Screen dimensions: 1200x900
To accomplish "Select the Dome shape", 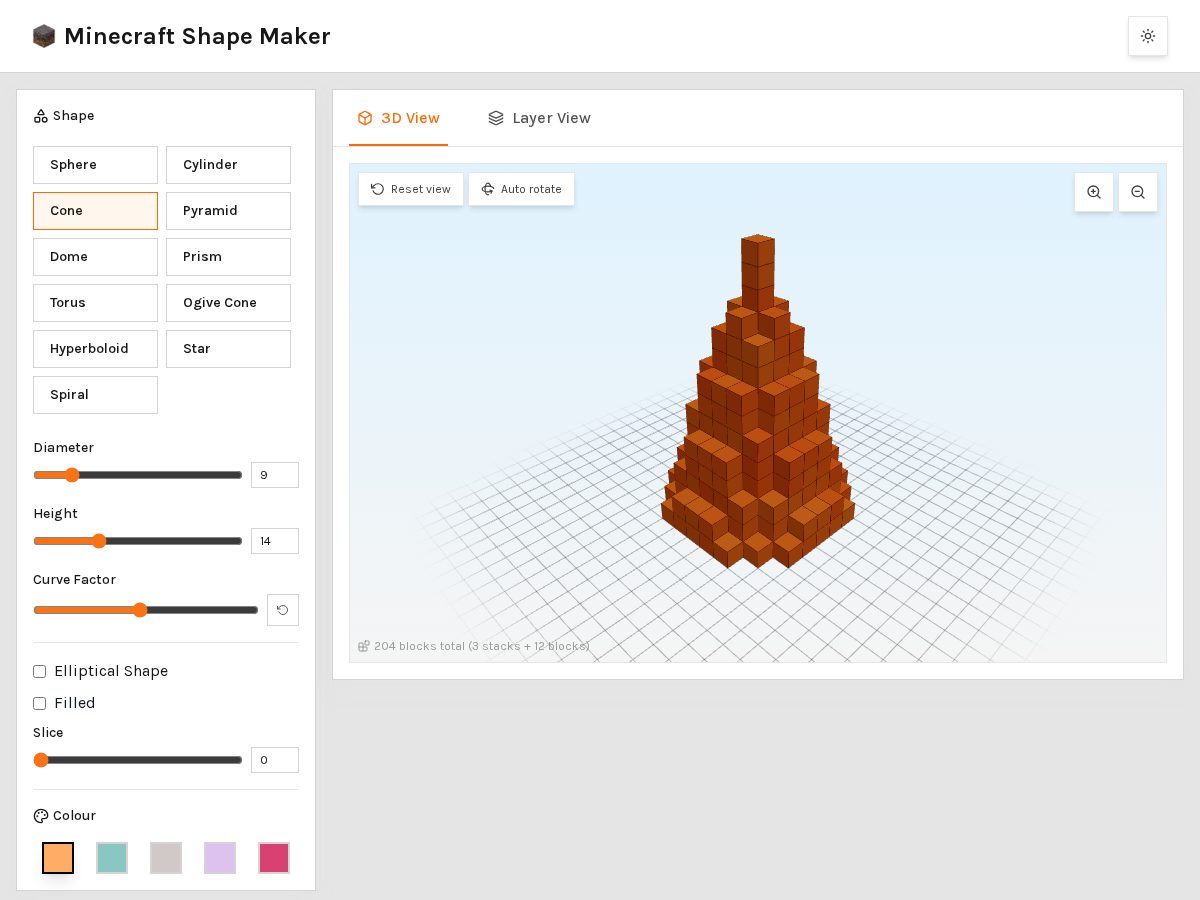I will pos(95,257).
